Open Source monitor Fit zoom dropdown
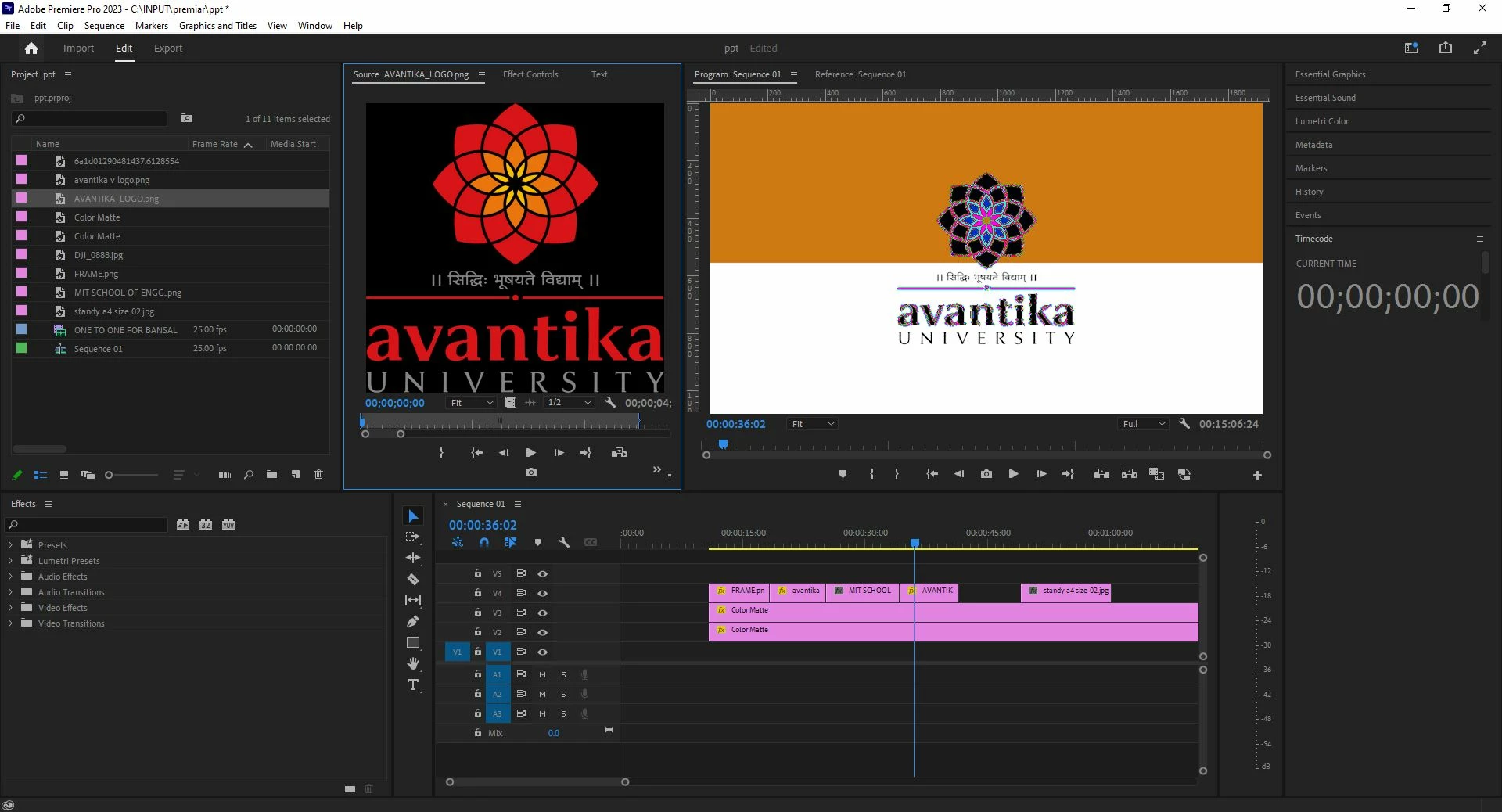1502x812 pixels. 472,403
